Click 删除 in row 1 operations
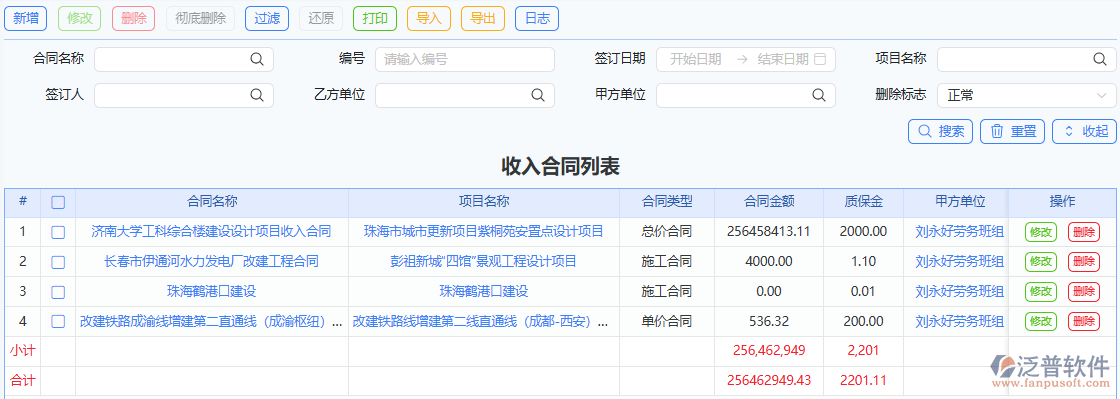Screen dimensions: 1120x399 click(1084, 232)
